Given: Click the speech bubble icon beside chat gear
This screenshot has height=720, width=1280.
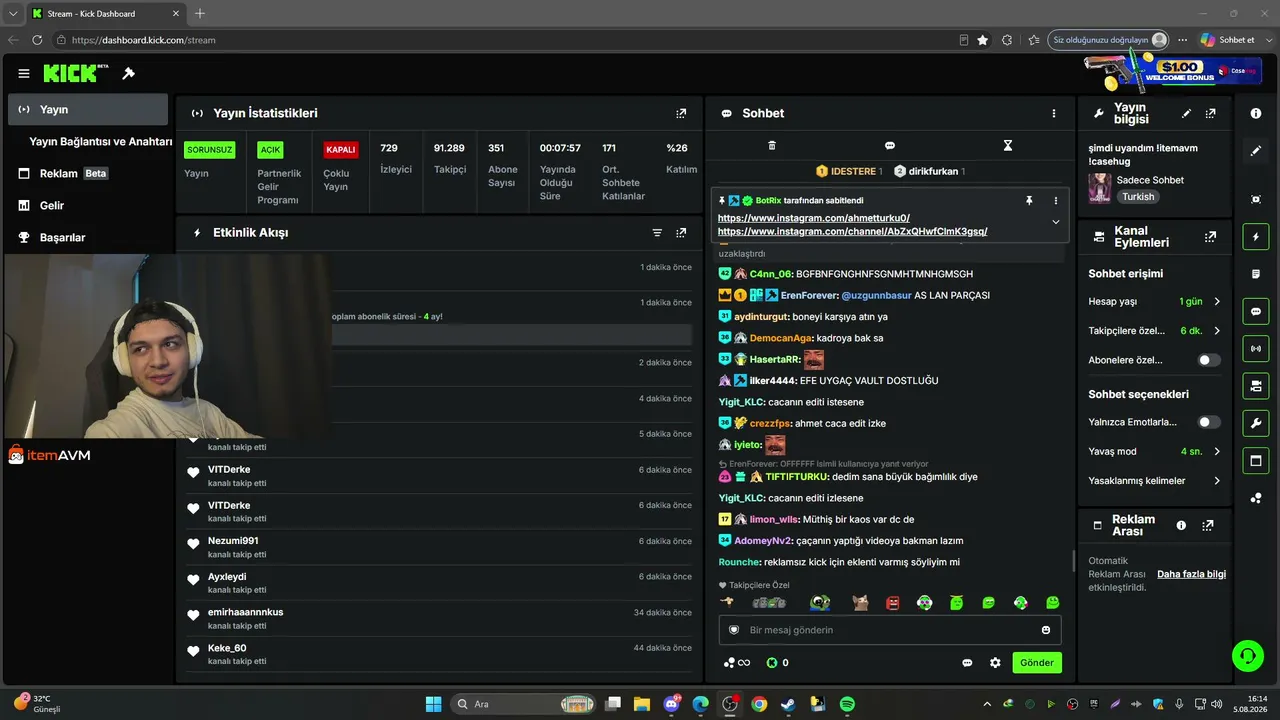Looking at the screenshot, I should [x=967, y=663].
